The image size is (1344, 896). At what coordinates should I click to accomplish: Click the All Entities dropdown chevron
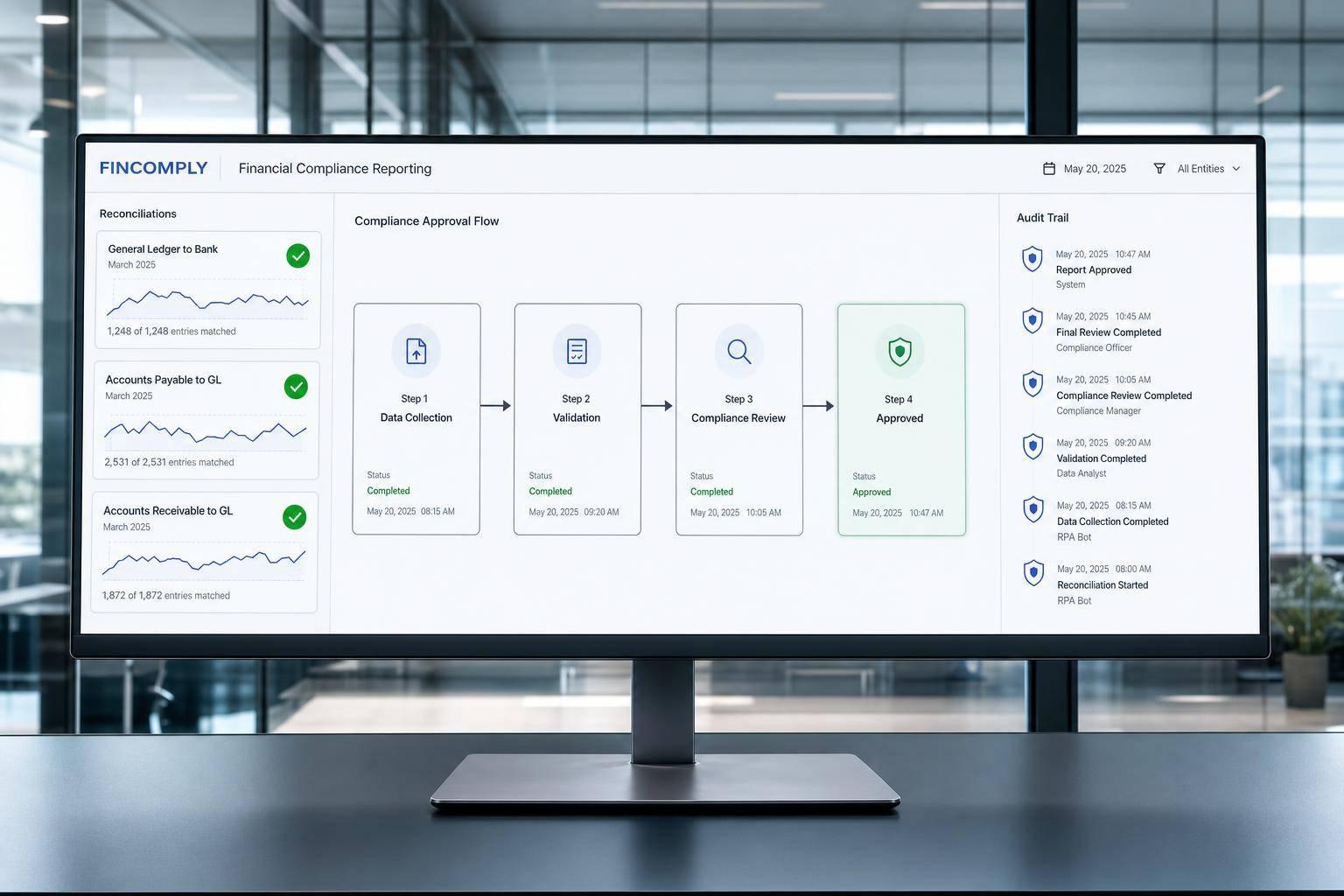1235,169
